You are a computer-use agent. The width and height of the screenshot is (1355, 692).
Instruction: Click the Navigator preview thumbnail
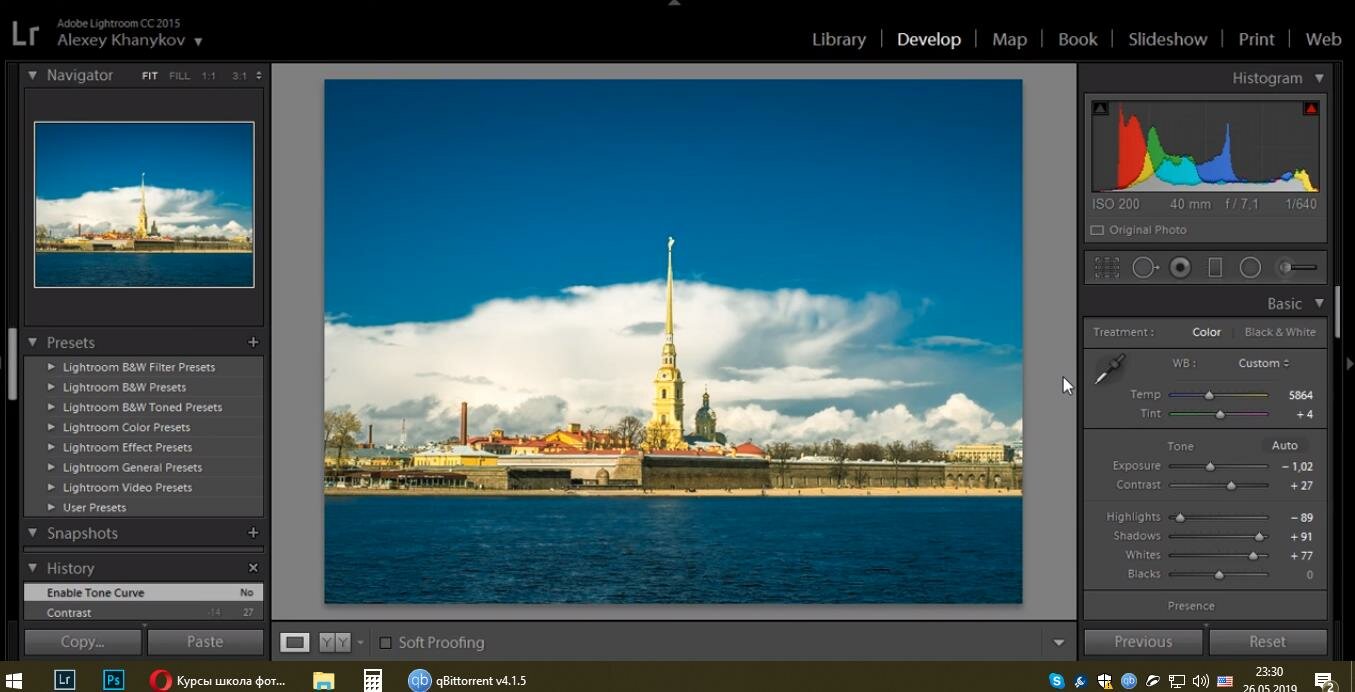point(144,205)
